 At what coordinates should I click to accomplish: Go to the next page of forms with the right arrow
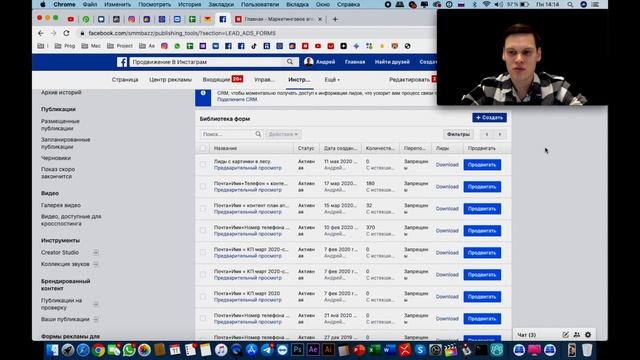[500, 134]
